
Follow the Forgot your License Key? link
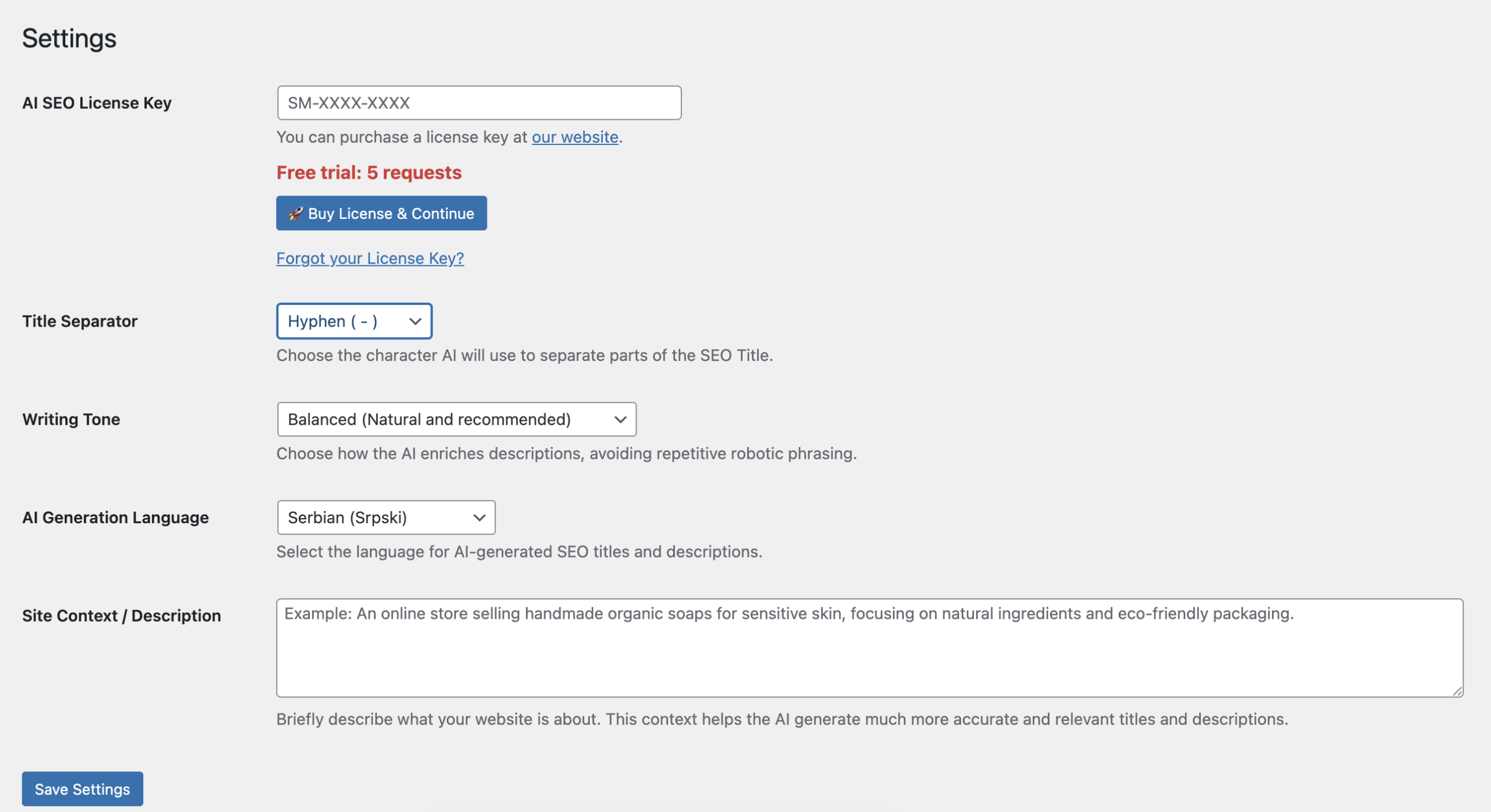[370, 258]
